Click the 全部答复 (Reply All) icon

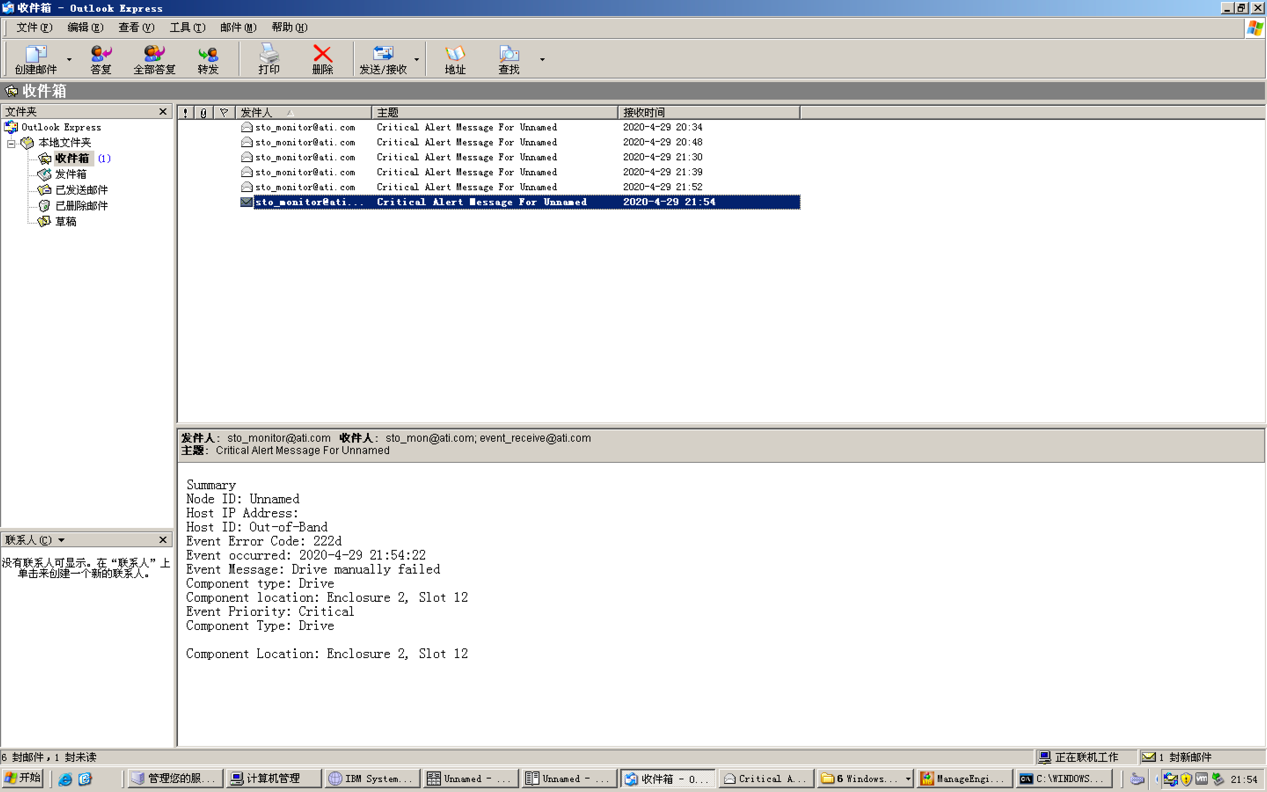tap(154, 59)
